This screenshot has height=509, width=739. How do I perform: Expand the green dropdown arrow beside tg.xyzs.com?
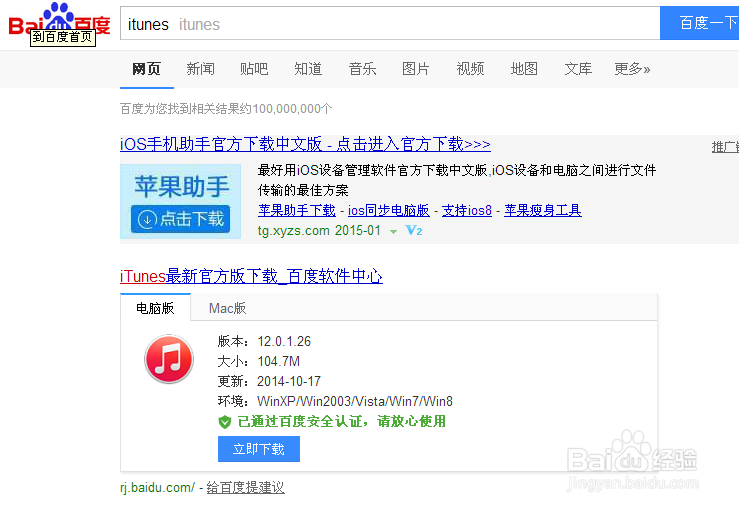point(393,231)
